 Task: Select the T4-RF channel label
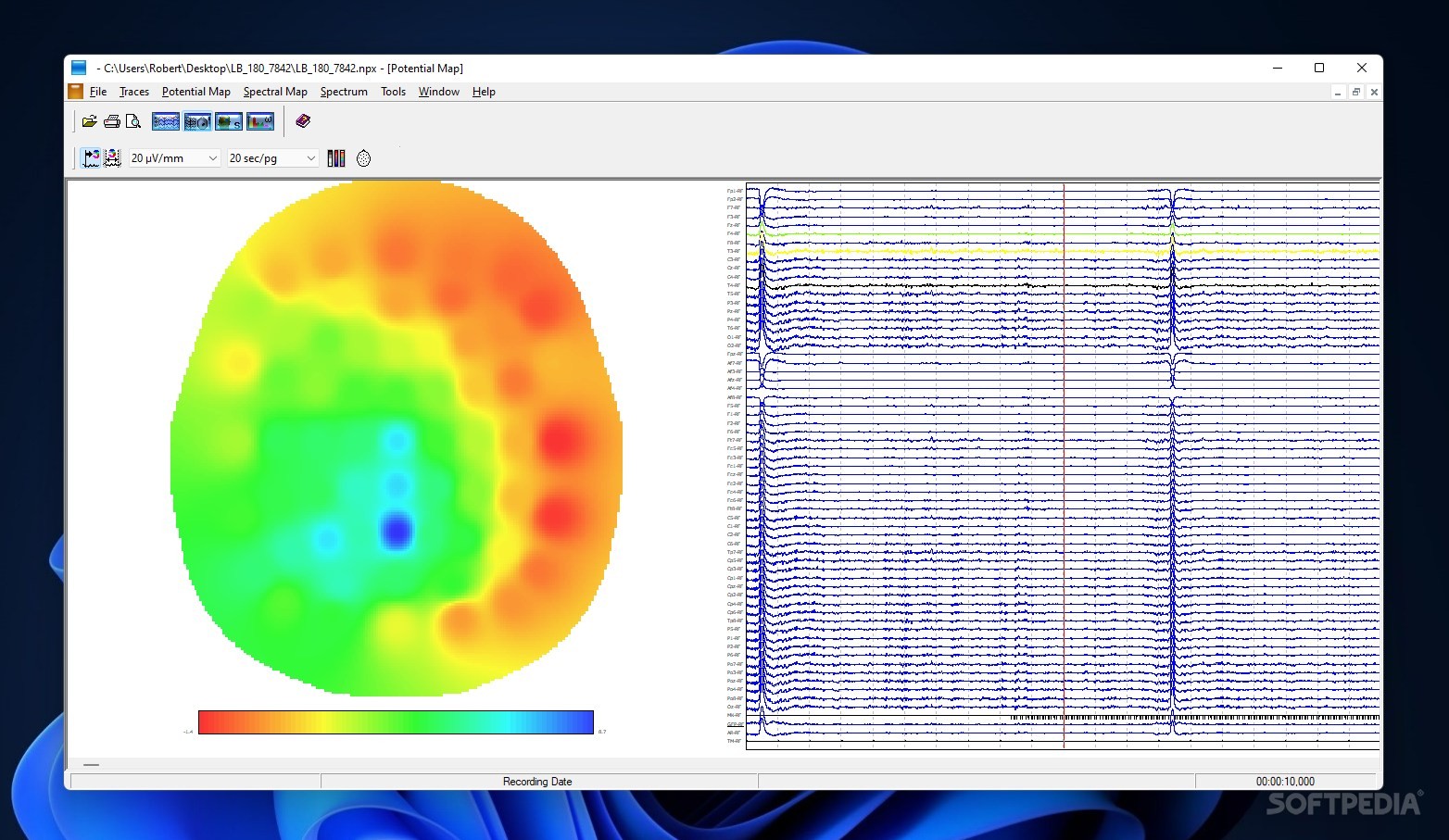coord(735,285)
